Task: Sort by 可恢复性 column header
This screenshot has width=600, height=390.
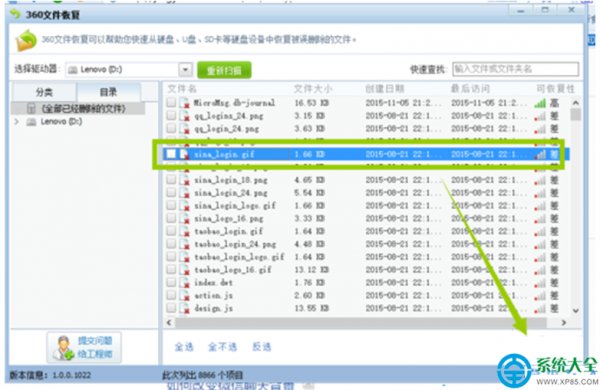Action: coord(555,89)
